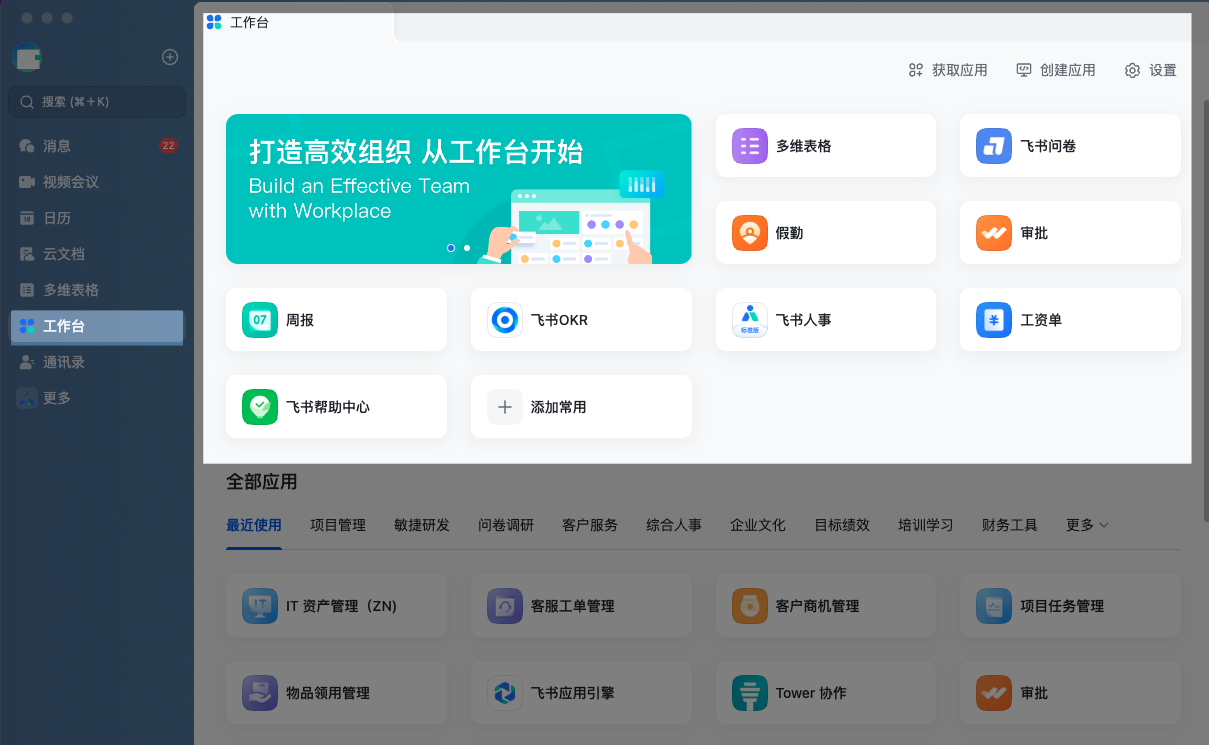View the 培训学习 category tab
1209x745 pixels.
[x=926, y=525]
